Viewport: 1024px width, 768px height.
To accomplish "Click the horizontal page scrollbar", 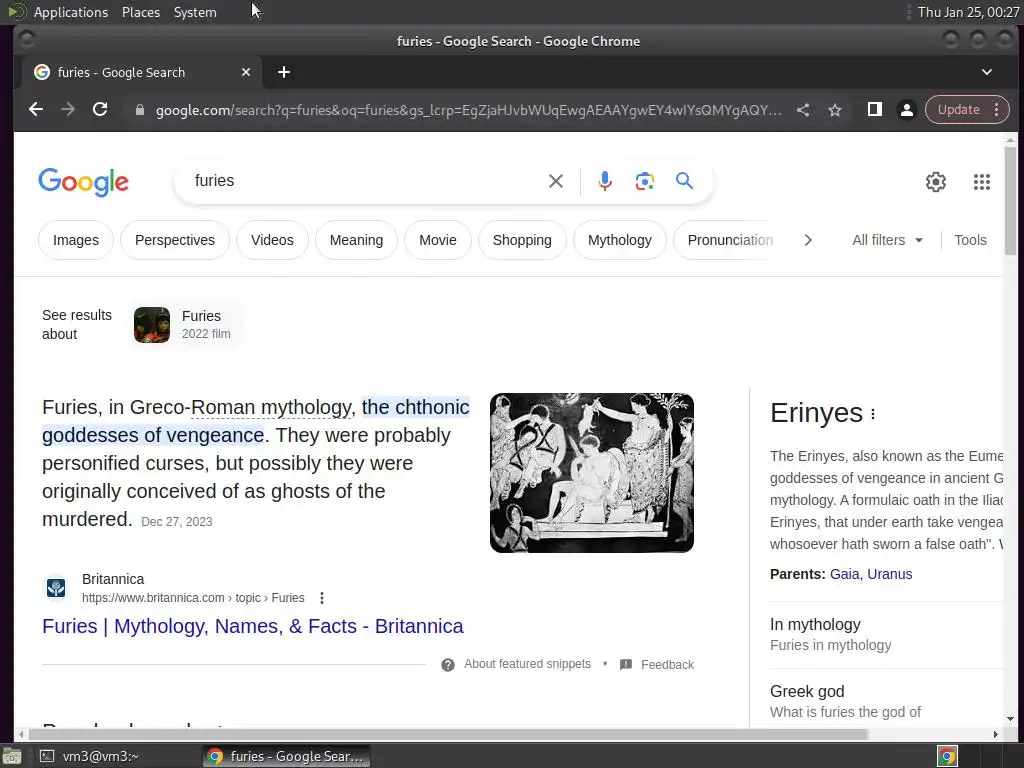I will click(447, 734).
